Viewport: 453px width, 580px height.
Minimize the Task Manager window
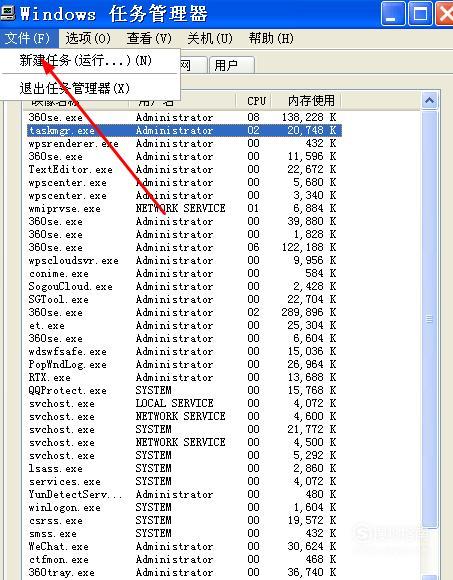click(x=392, y=14)
